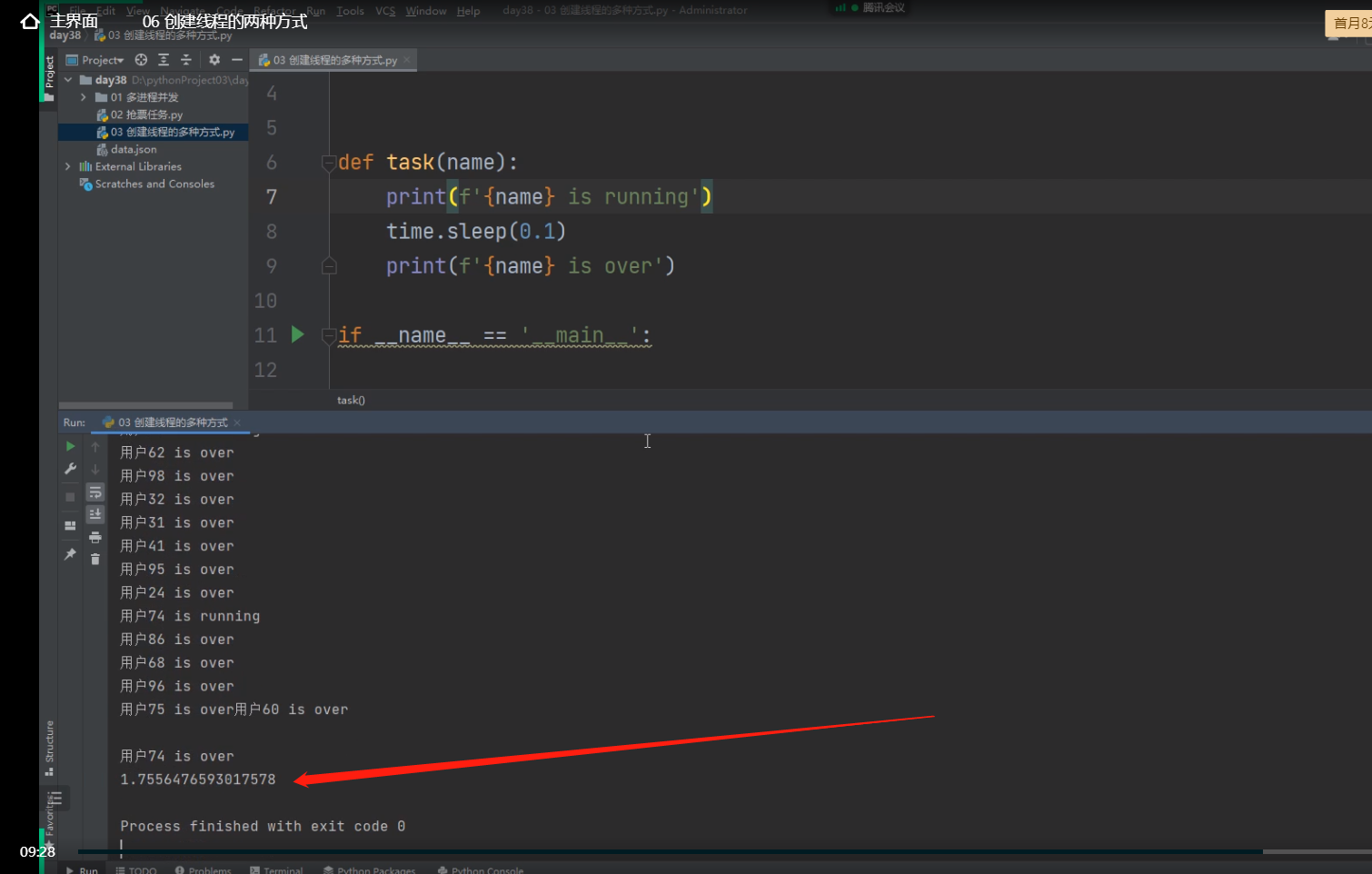Collapse the day38 root folder

[68, 80]
